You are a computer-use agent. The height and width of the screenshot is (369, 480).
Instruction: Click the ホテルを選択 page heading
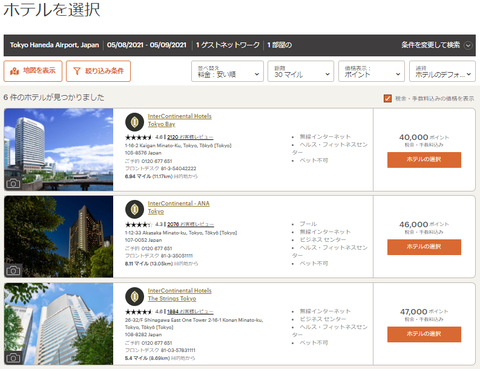point(52,9)
